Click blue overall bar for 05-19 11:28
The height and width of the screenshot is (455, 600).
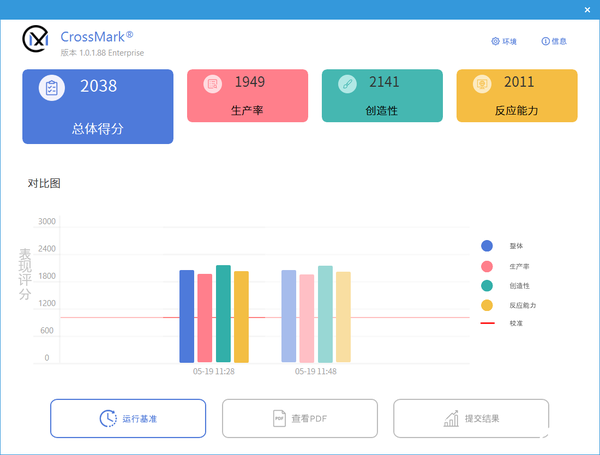(187, 316)
